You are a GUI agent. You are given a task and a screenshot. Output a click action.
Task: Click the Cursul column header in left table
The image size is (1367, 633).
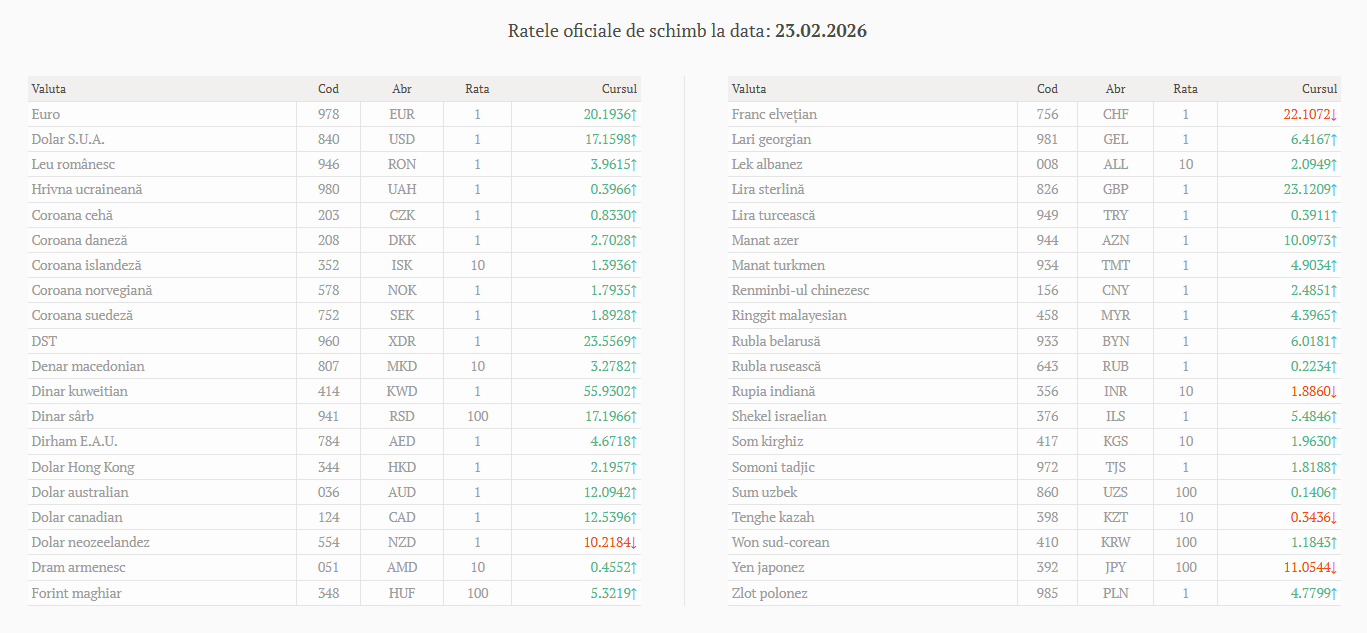click(619, 89)
